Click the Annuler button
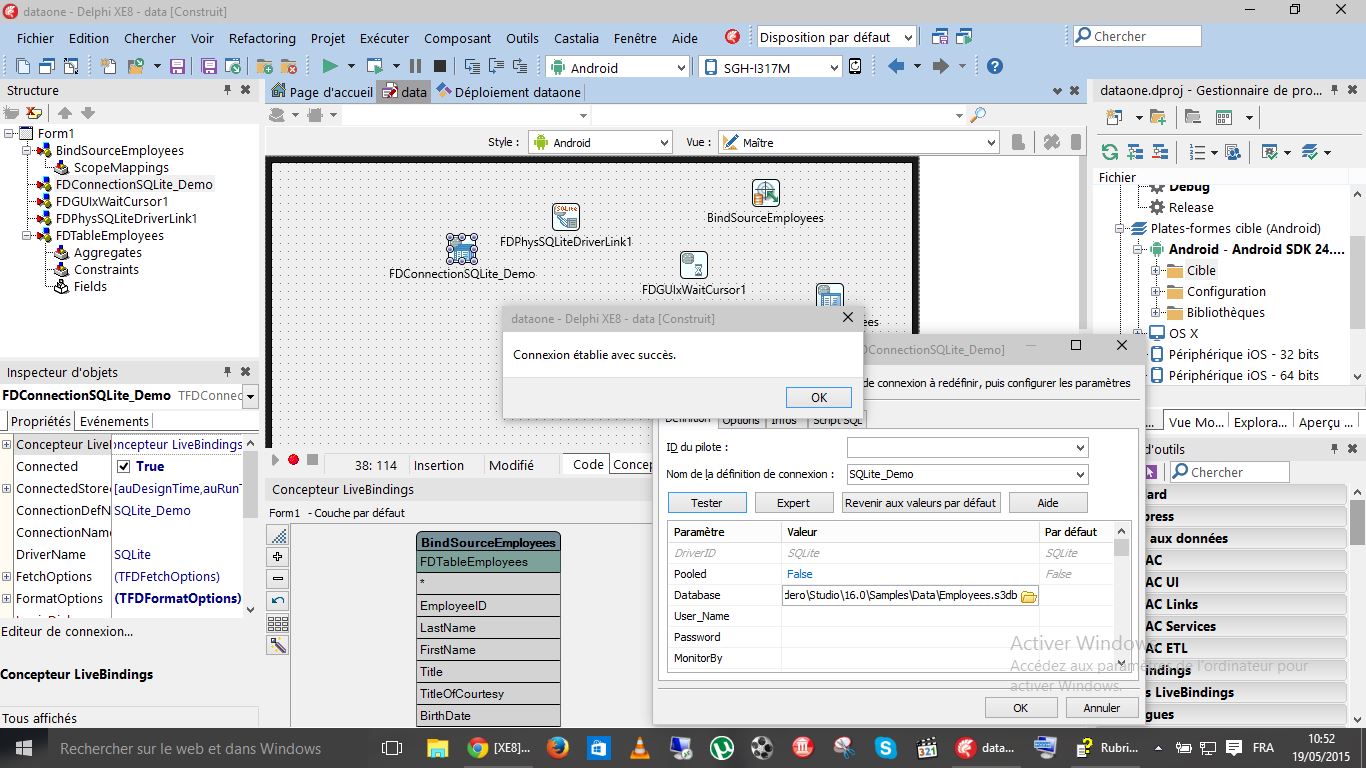Screen dimensions: 1366x768 pyautogui.click(x=1101, y=707)
